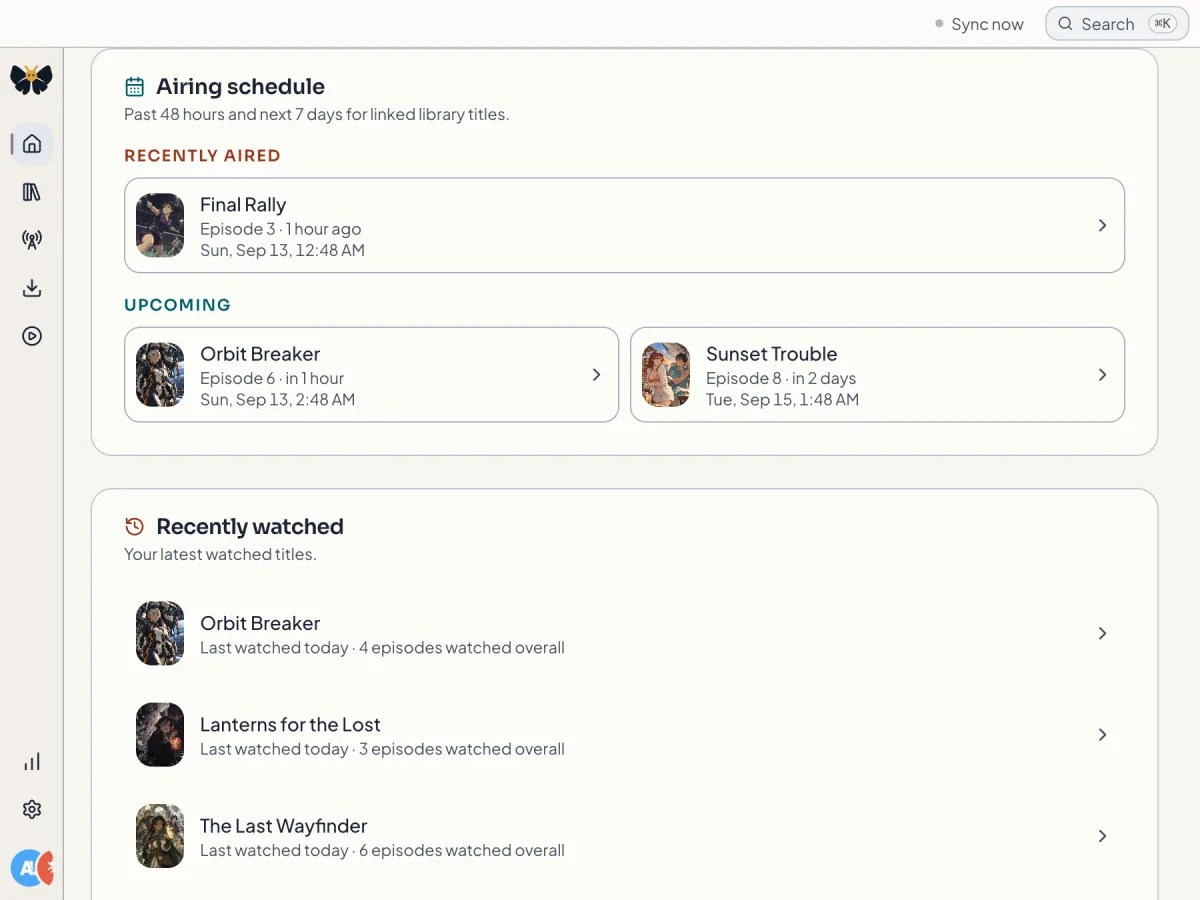This screenshot has height=900, width=1200.
Task: Click '3 episodes watched overall' text
Action: tap(462, 749)
